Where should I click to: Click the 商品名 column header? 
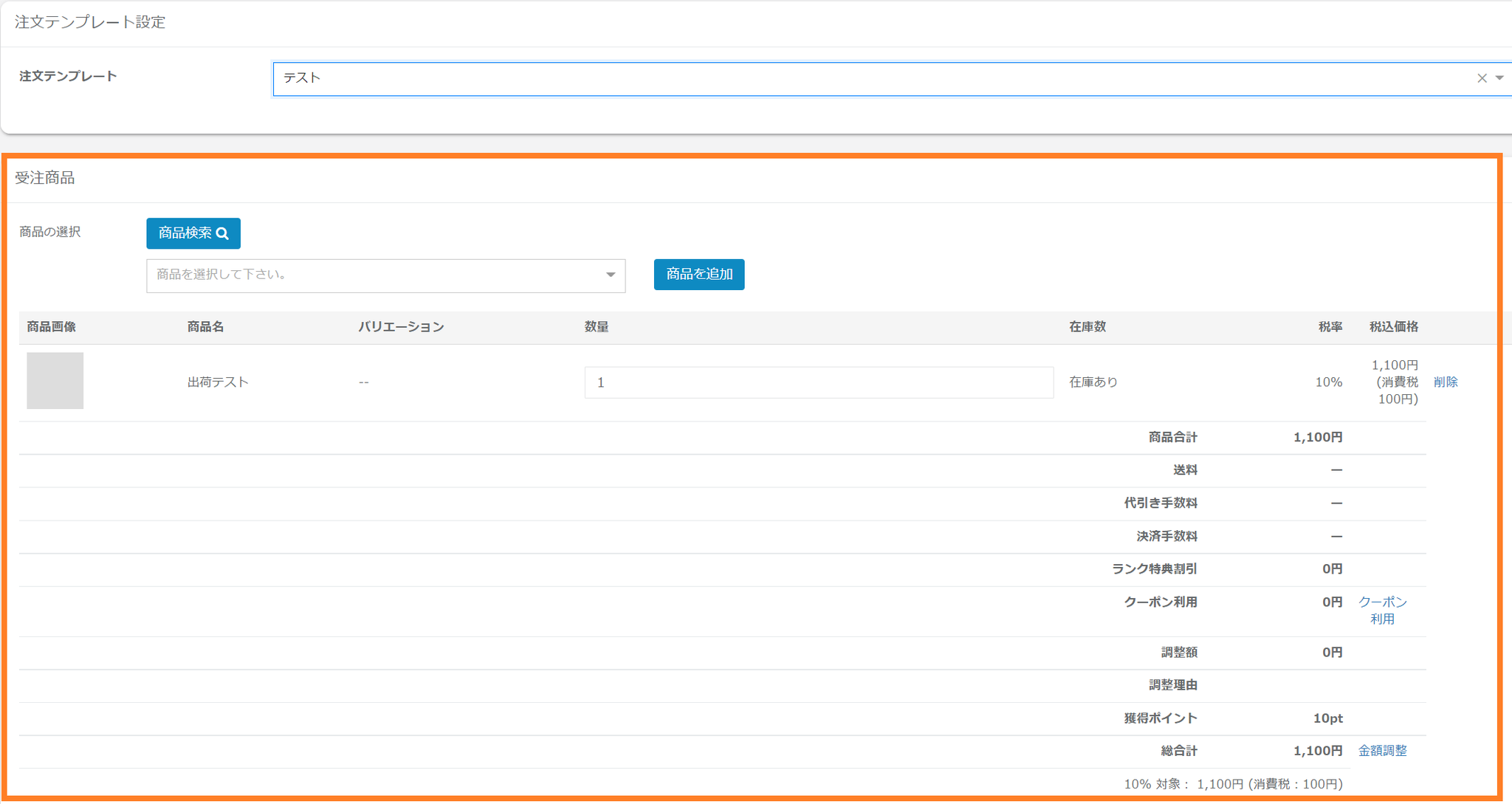pos(205,327)
